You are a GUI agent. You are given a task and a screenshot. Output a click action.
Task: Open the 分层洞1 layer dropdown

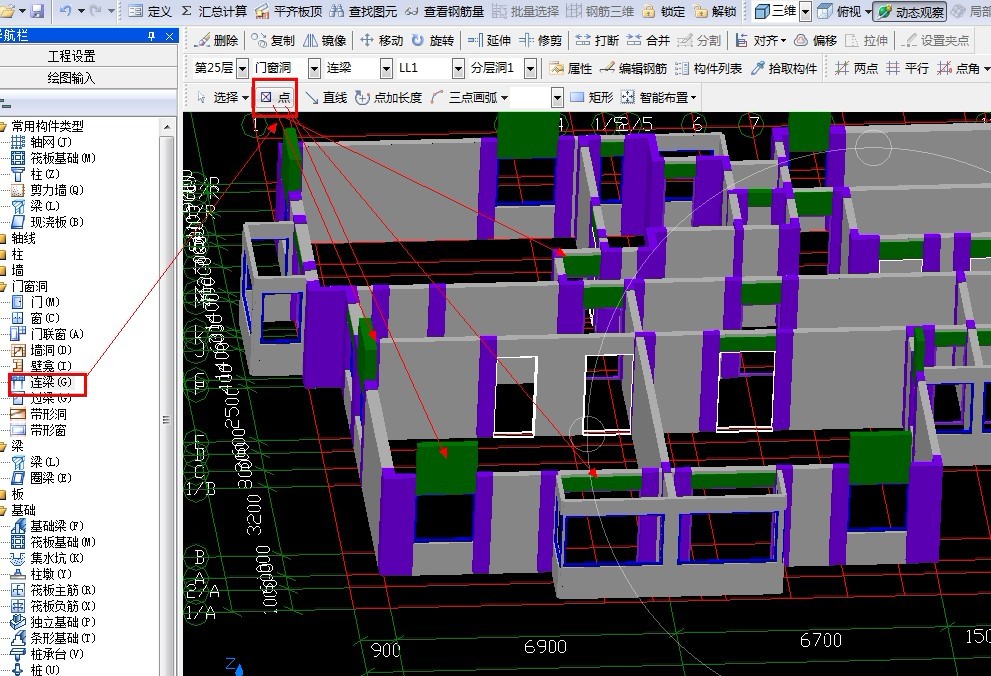tap(531, 68)
